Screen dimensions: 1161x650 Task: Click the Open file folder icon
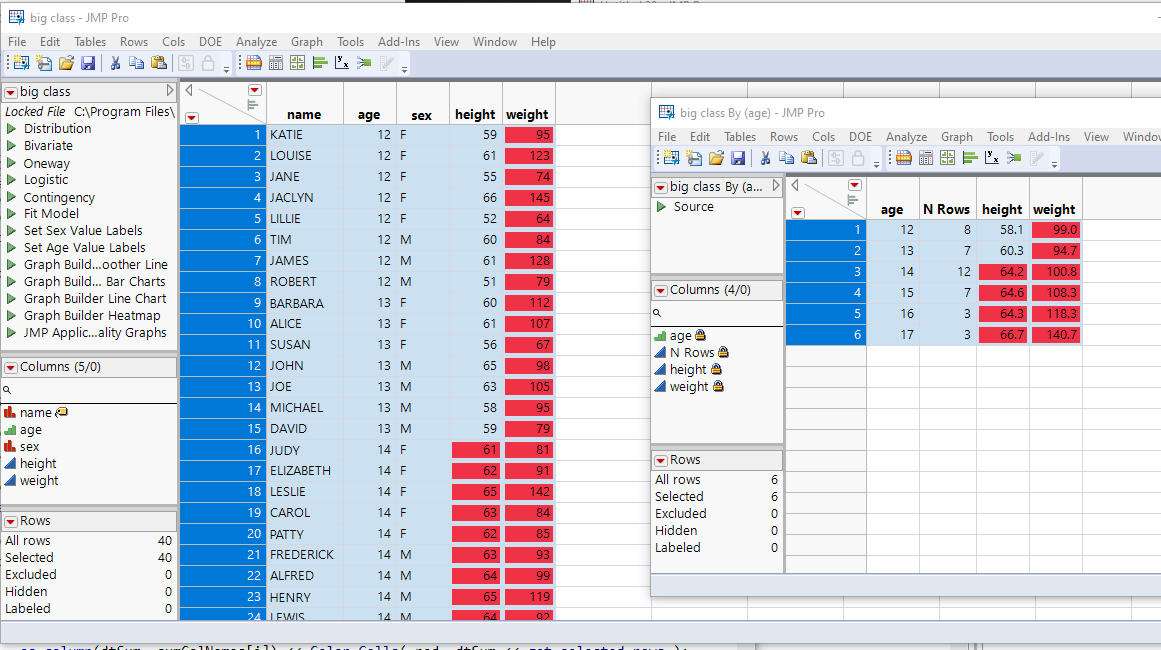[x=66, y=64]
